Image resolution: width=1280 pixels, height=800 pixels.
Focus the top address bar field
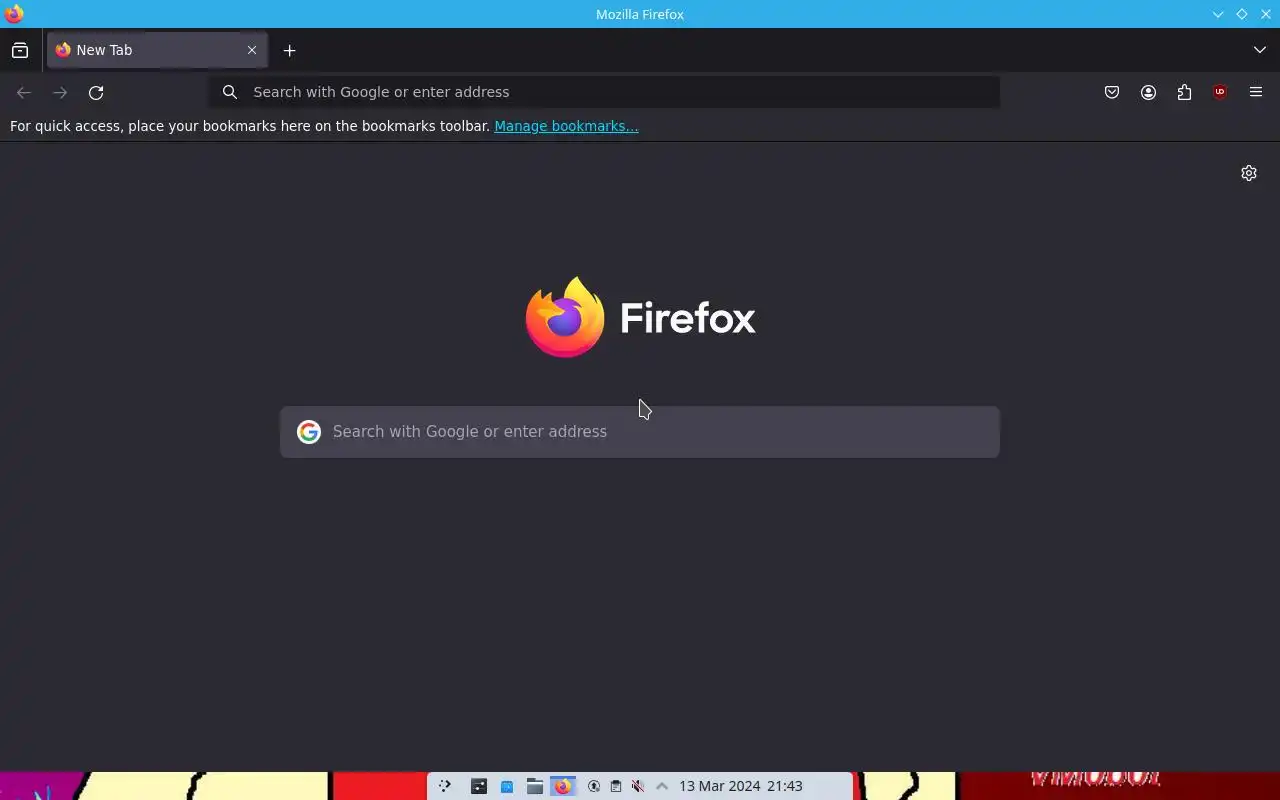(x=604, y=92)
